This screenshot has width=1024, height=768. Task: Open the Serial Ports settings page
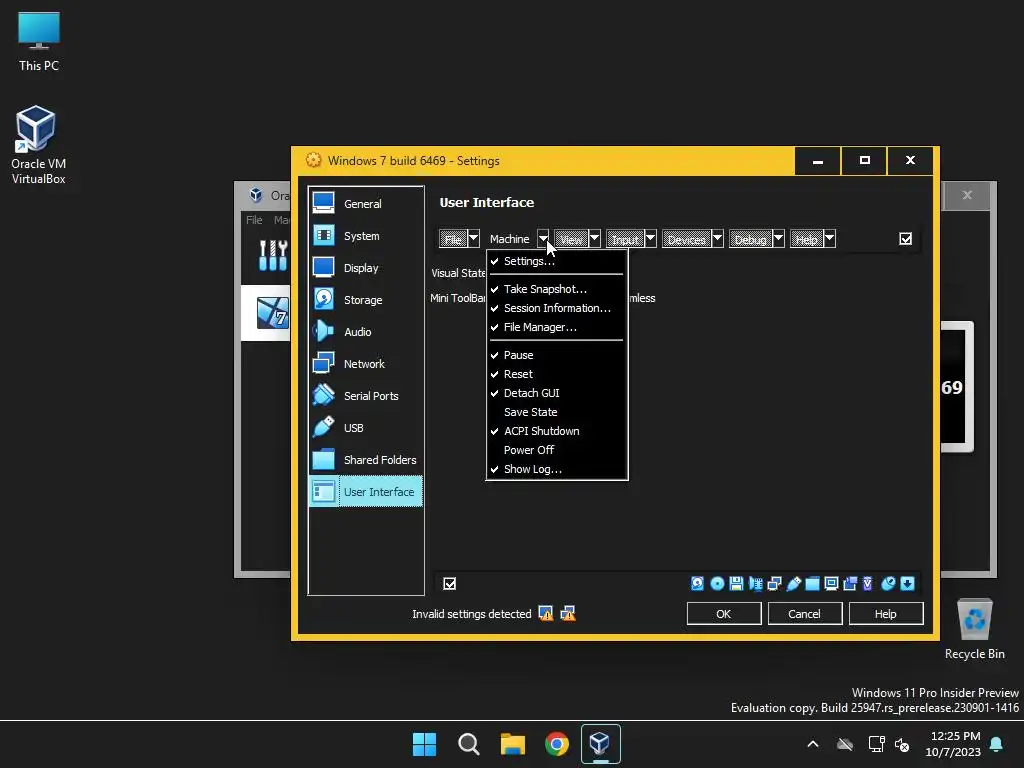tap(366, 396)
